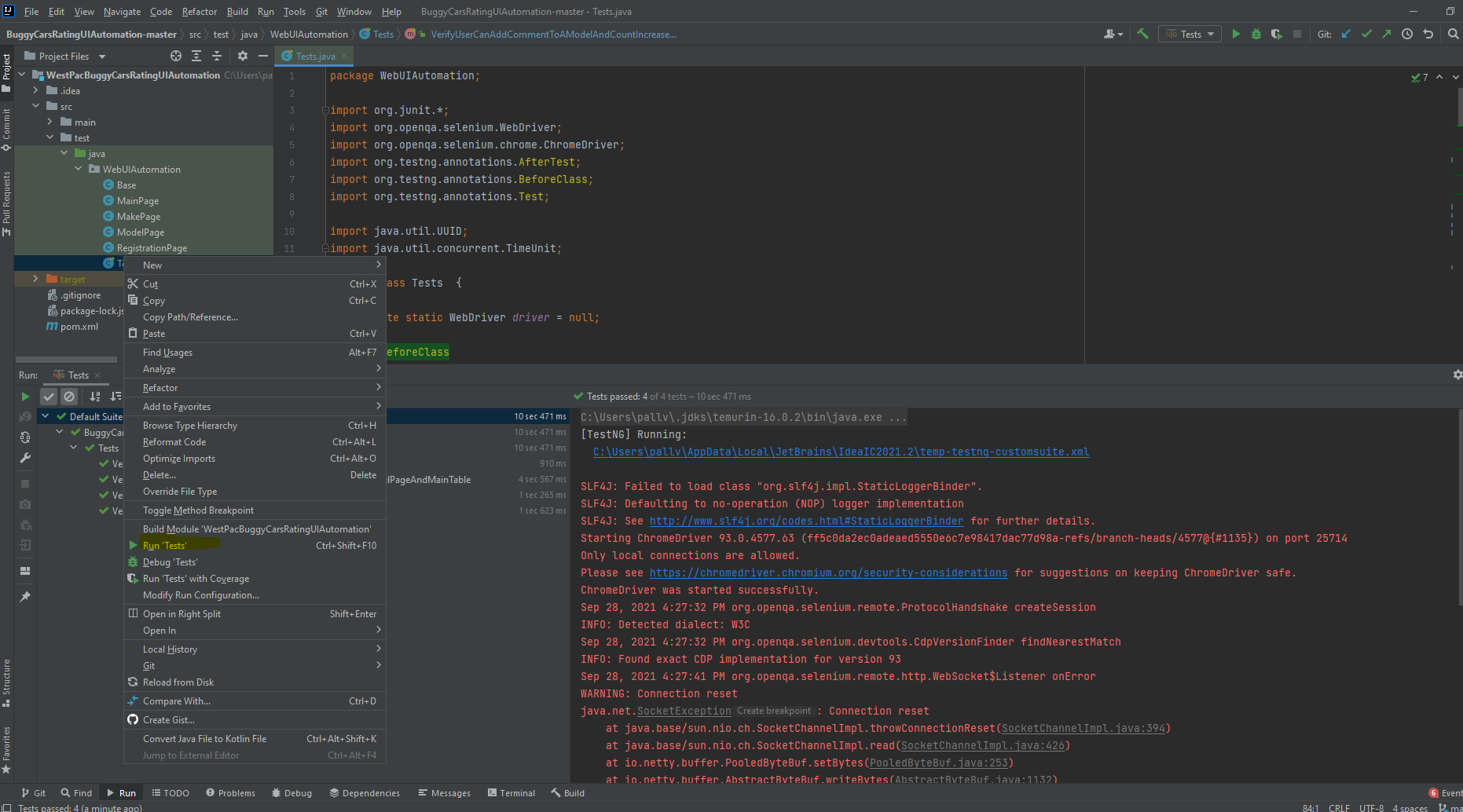This screenshot has width=1463, height=812.
Task: Switch to Terminal tool window tab
Action: (x=511, y=793)
